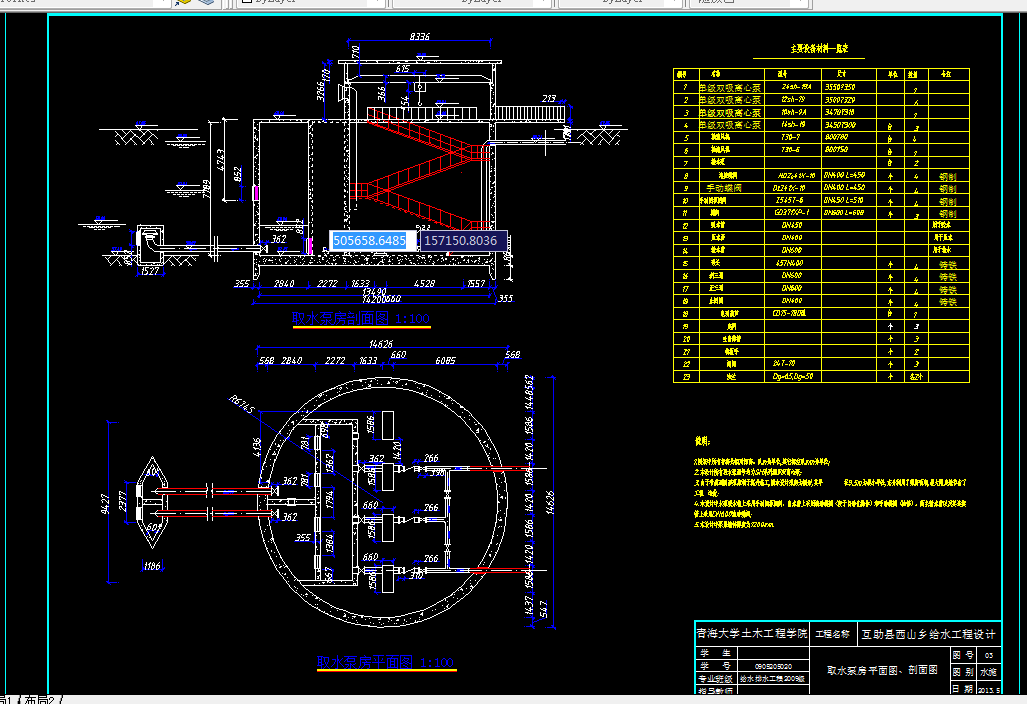Select the 7789 height dimension

[x=207, y=189]
